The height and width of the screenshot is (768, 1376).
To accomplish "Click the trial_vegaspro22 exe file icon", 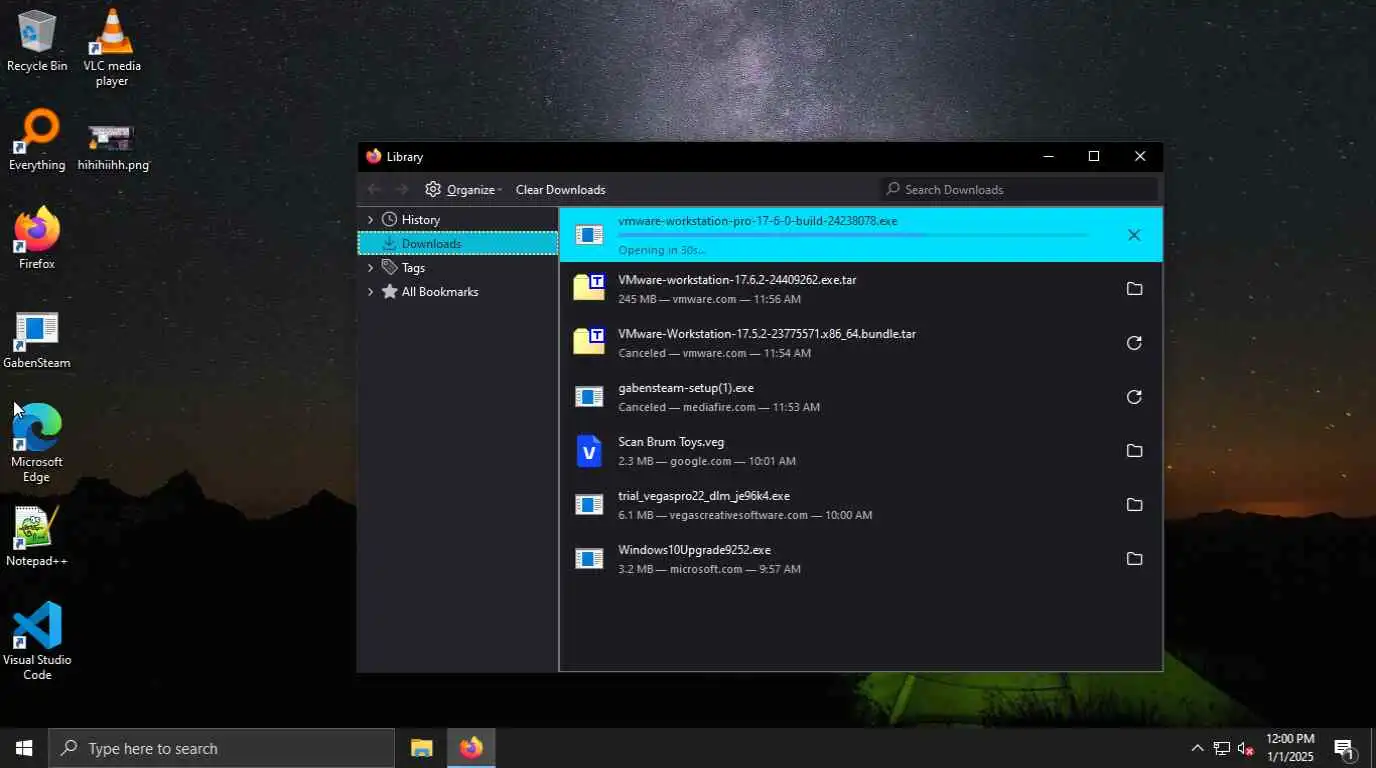I will pyautogui.click(x=589, y=505).
